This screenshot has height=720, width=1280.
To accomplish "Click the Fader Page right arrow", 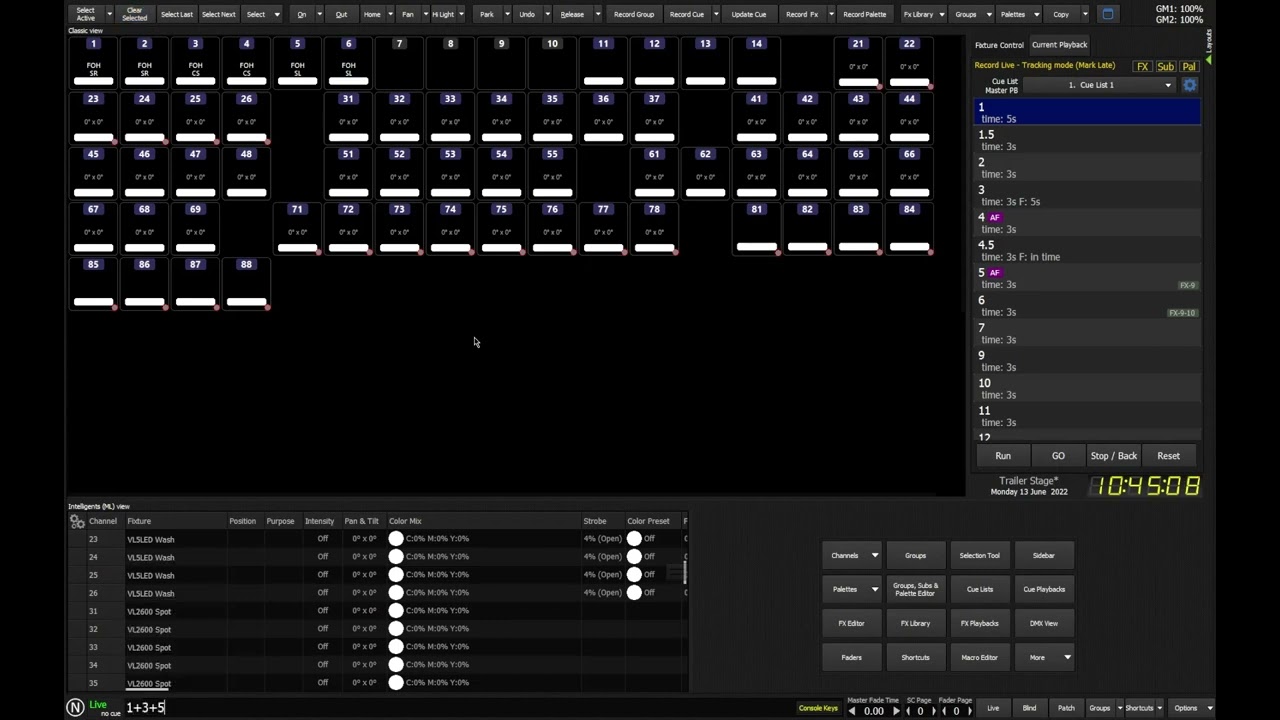I will tap(968, 711).
